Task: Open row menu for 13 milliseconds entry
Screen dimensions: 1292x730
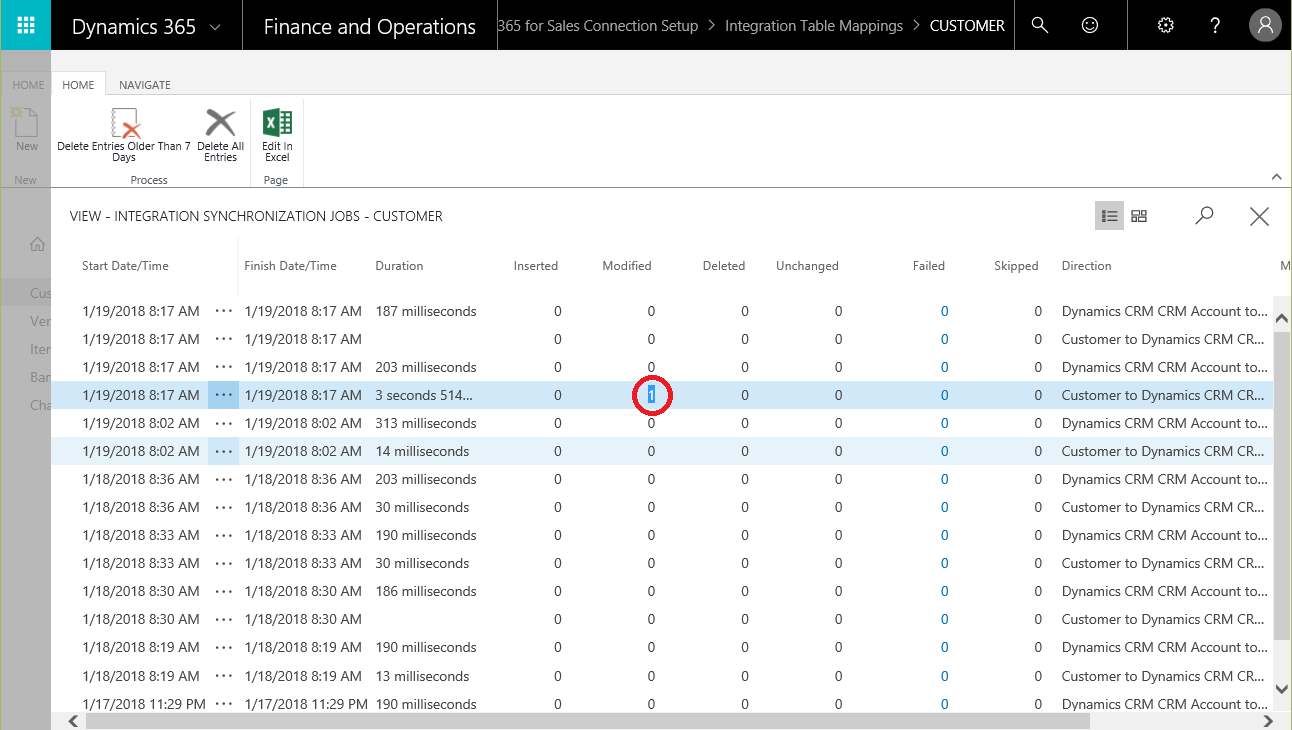Action: [x=223, y=676]
